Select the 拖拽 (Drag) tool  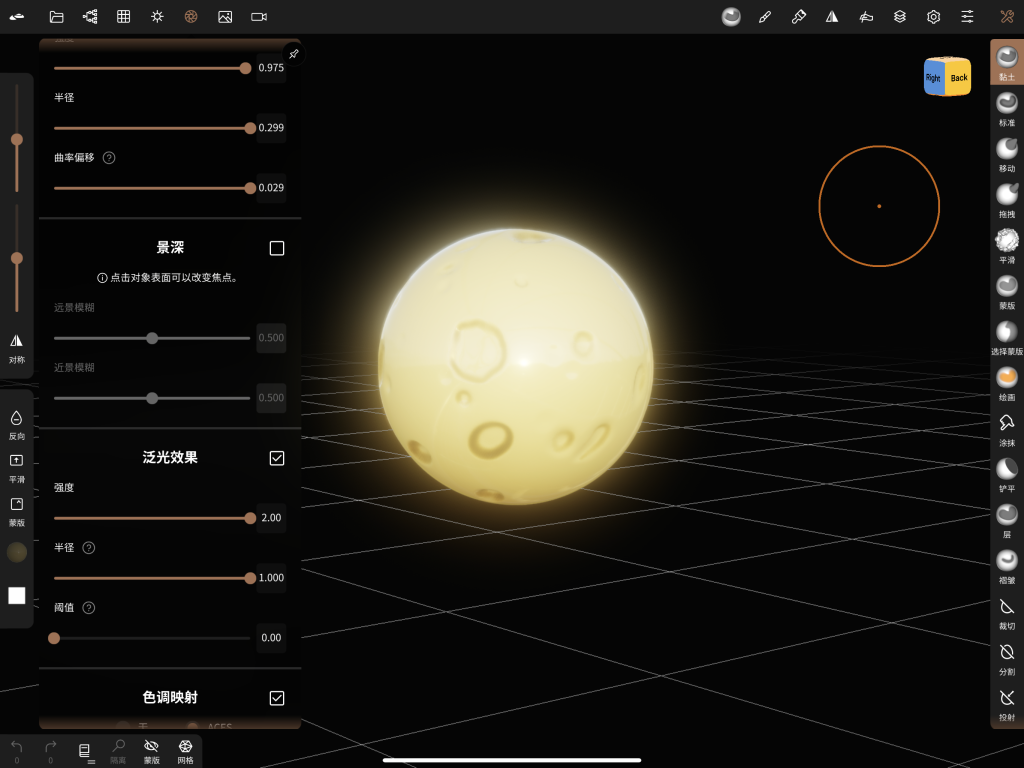click(x=1006, y=200)
